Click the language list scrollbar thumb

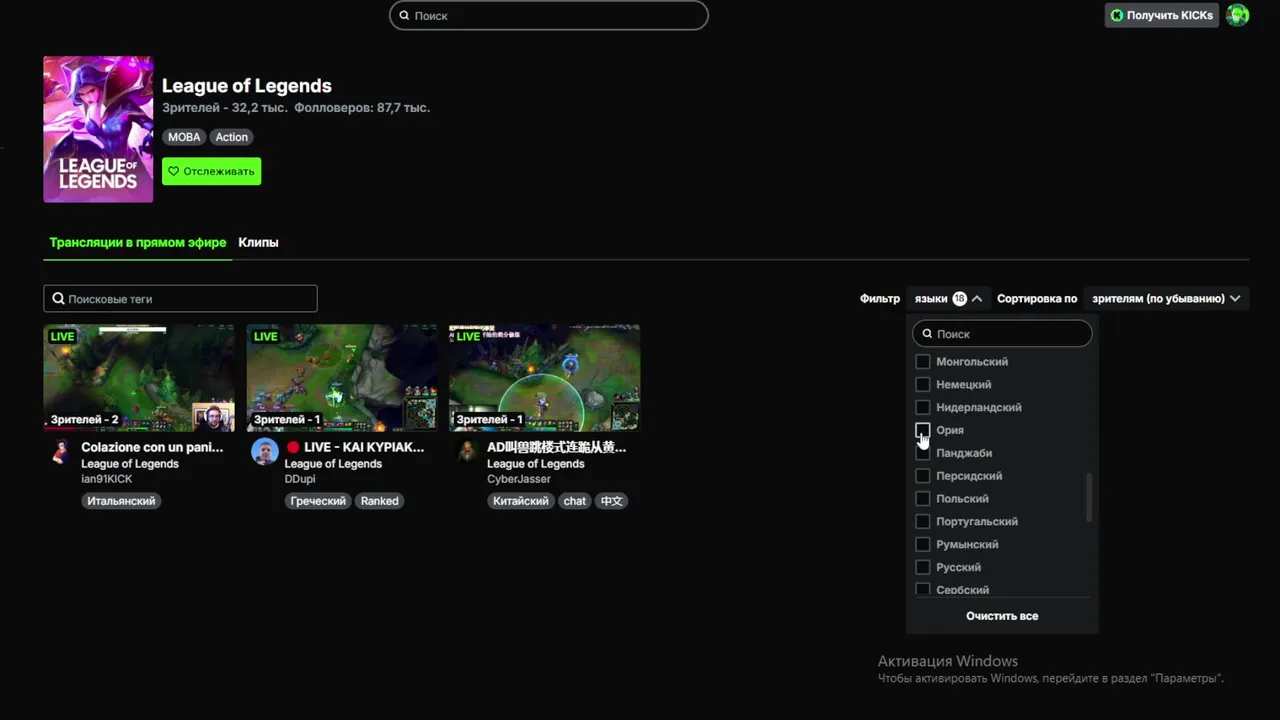[1089, 497]
